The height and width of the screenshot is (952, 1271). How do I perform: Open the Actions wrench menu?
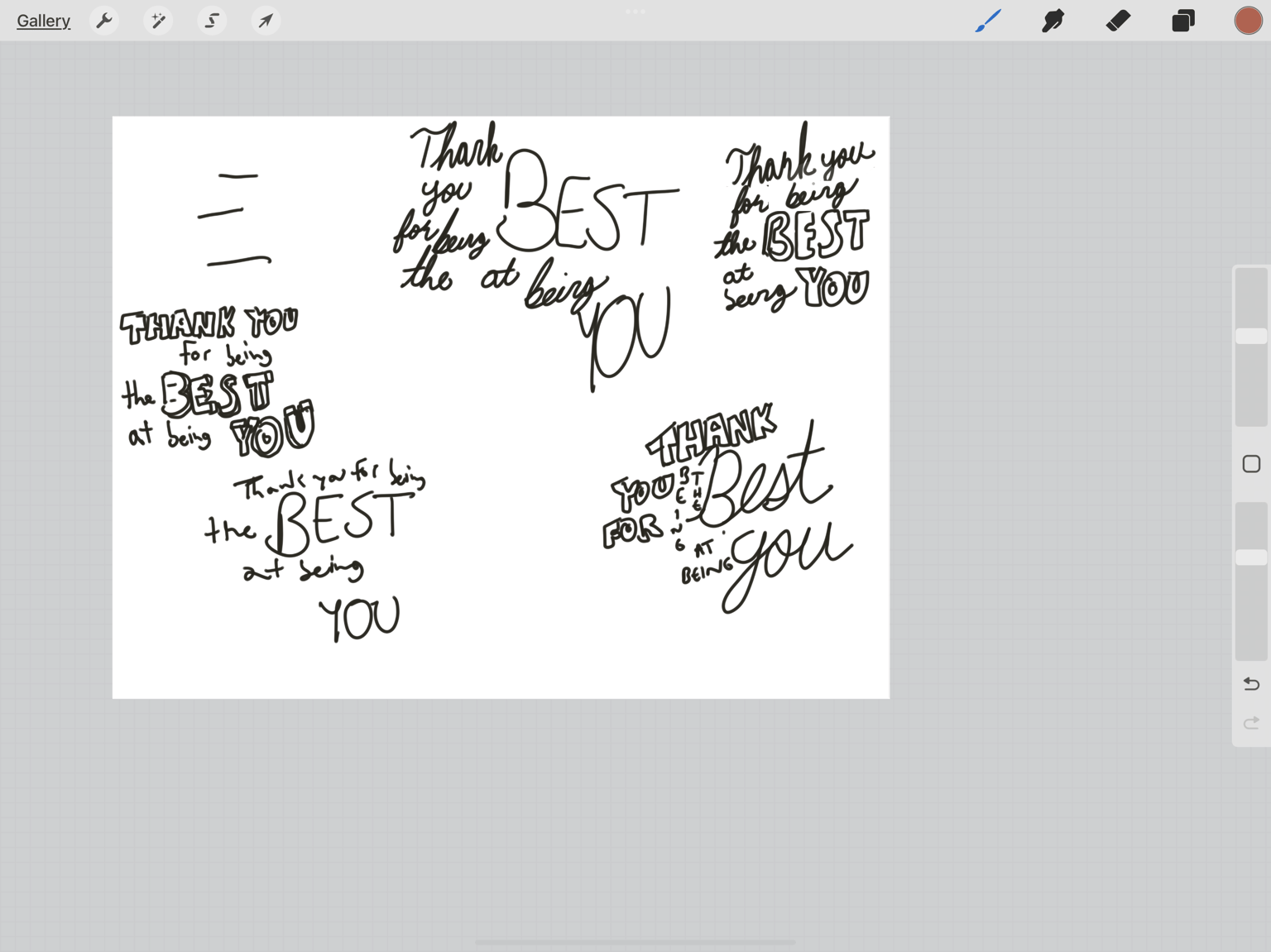pos(104,21)
